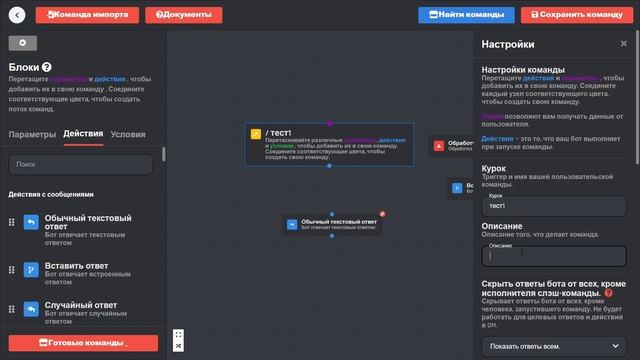The image size is (640, 360).
Task: Click the settings panel scrollbar
Action: click(x=637, y=98)
